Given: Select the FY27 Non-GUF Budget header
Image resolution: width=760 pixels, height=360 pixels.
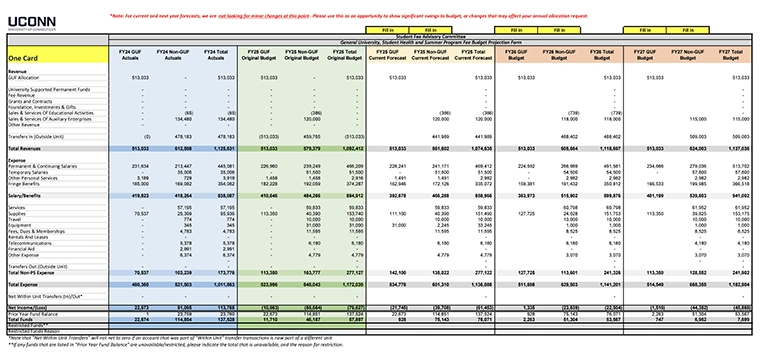Looking at the screenshot, I should coord(688,54).
